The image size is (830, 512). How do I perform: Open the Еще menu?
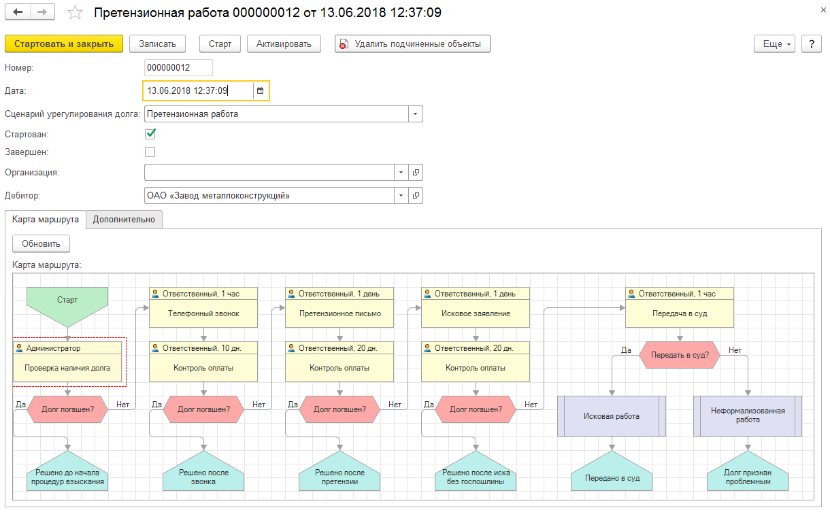(x=775, y=44)
